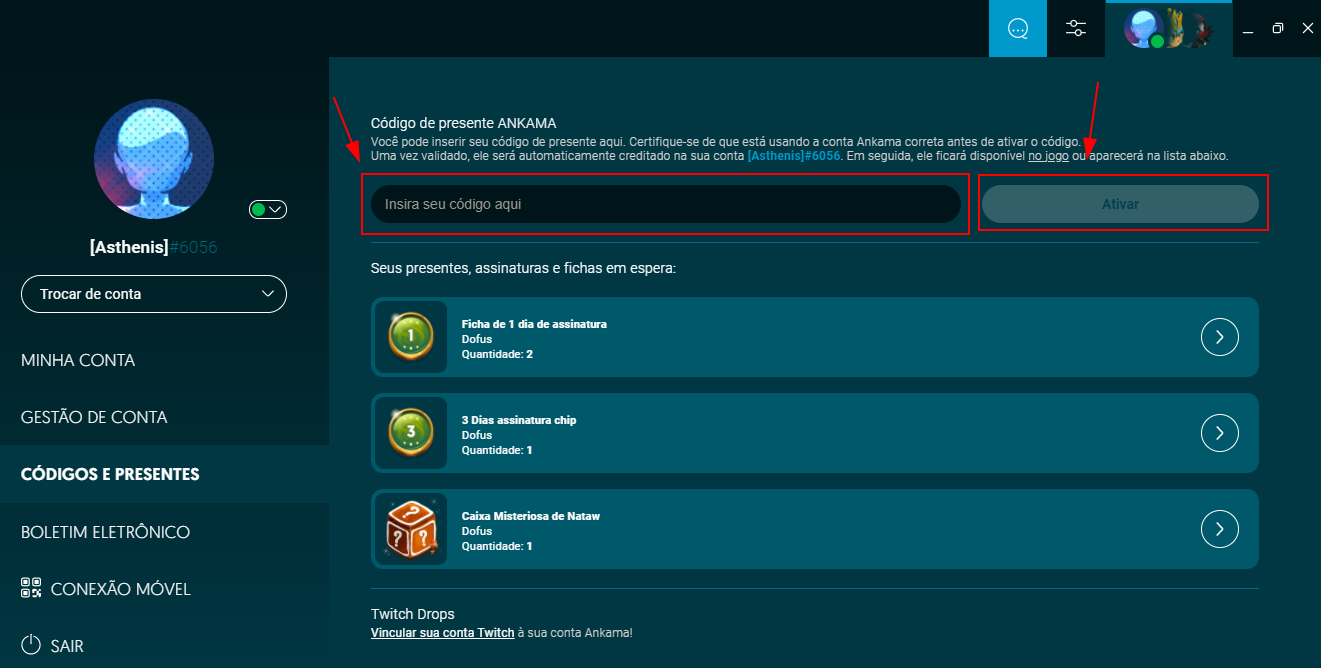Open arrow for 3 Dias assinatura chip
Image resolution: width=1321 pixels, height=668 pixels.
coord(1220,433)
